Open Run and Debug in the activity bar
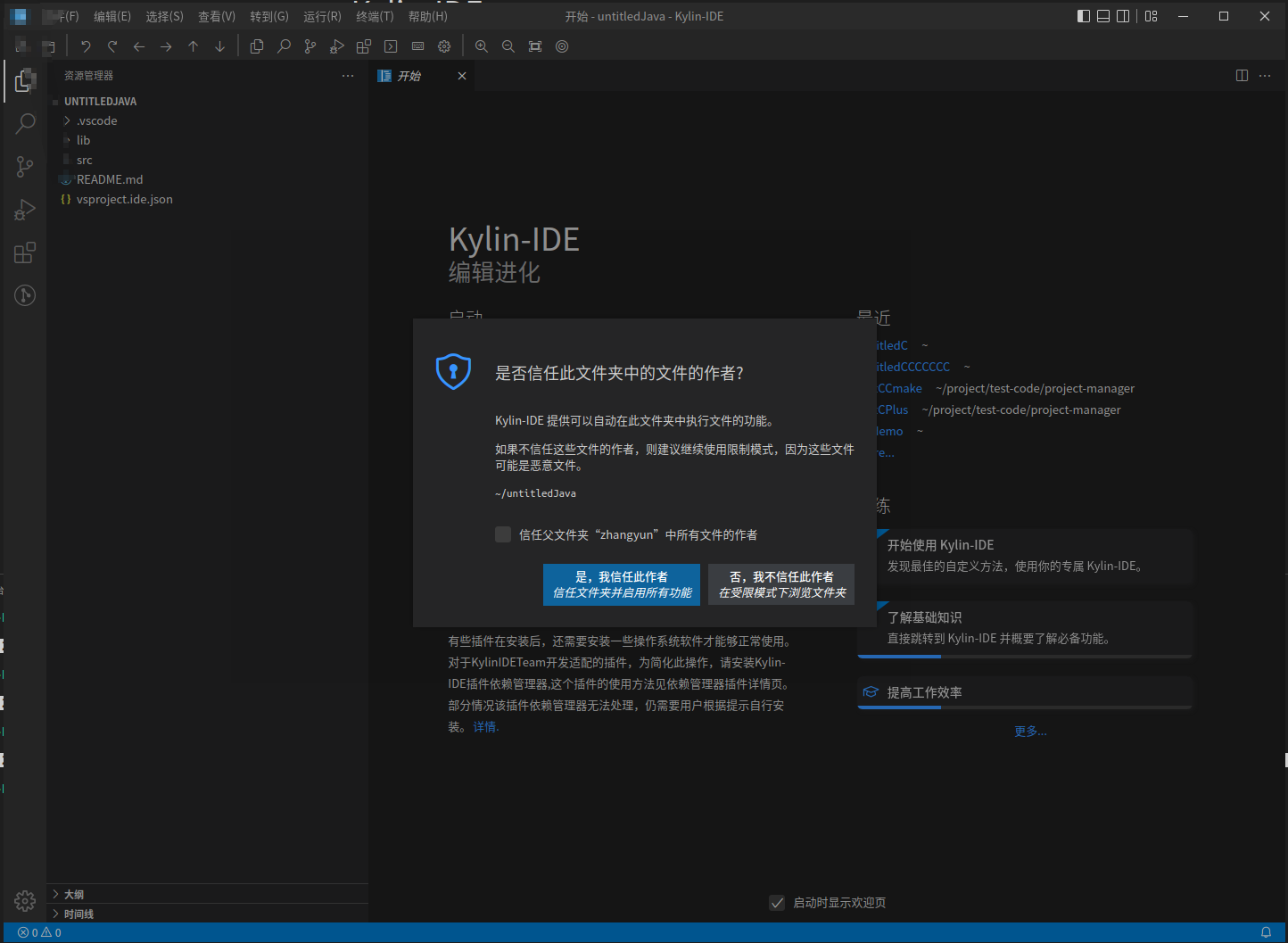The width and height of the screenshot is (1288, 943). click(x=25, y=210)
